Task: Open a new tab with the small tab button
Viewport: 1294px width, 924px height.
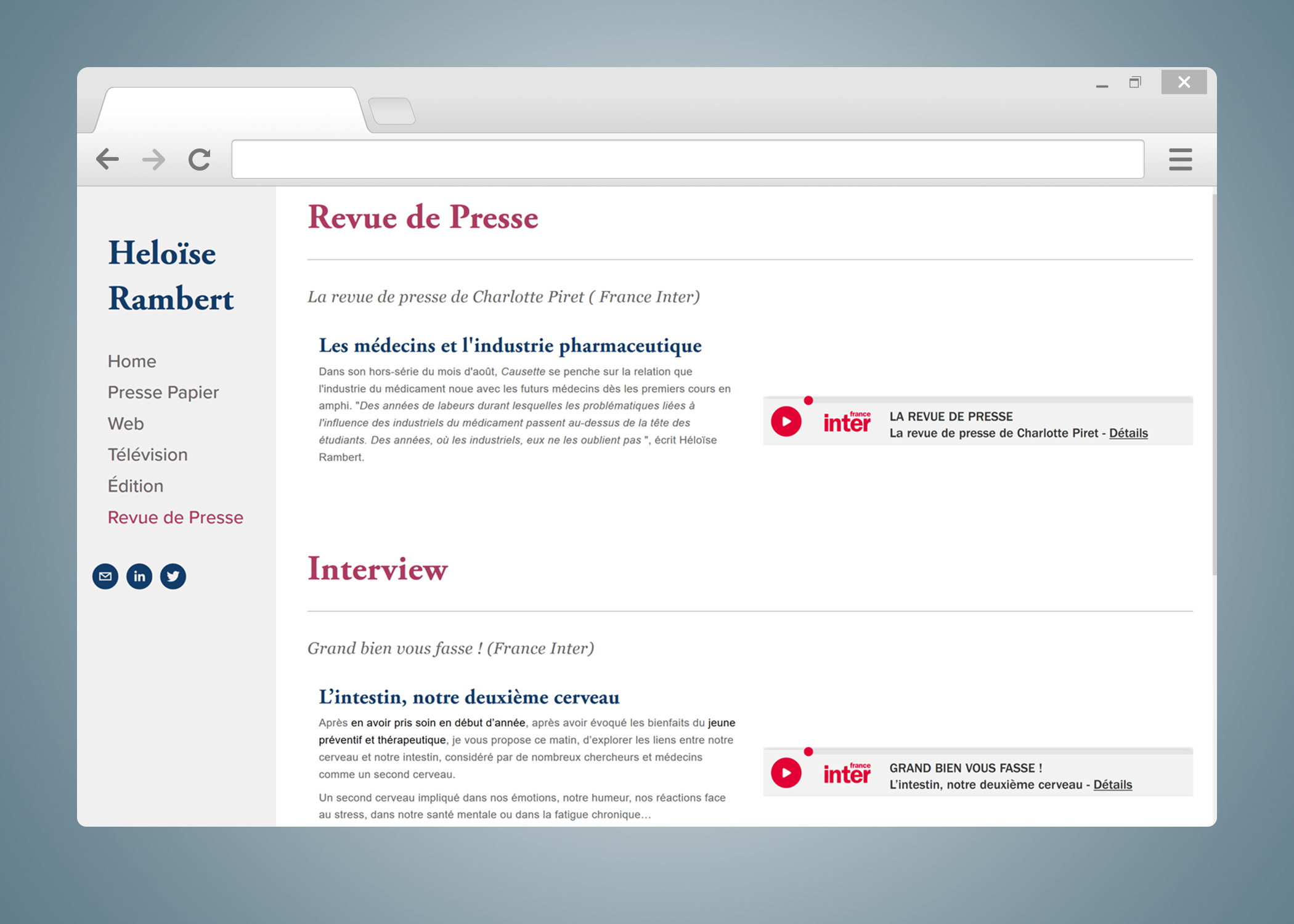Action: pyautogui.click(x=392, y=111)
